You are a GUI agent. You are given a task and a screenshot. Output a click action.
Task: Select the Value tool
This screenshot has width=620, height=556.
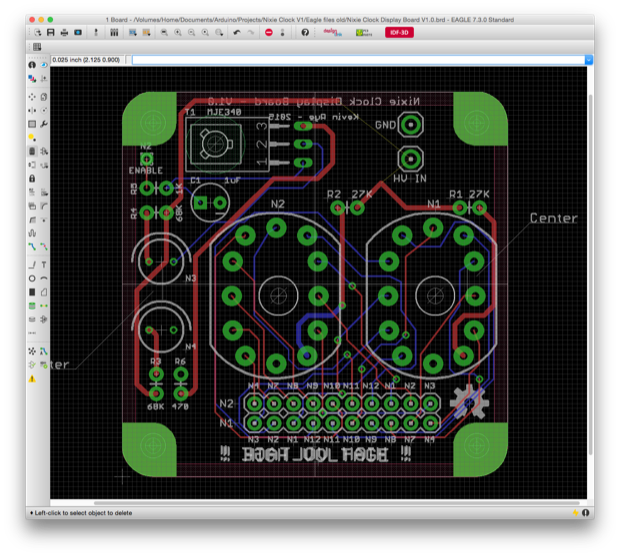tap(44, 192)
